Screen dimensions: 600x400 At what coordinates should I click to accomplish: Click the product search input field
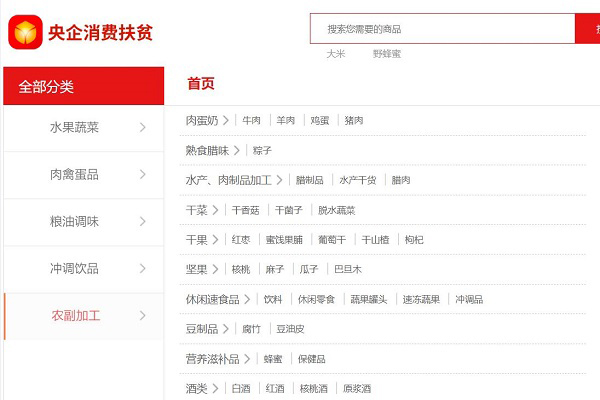click(440, 29)
